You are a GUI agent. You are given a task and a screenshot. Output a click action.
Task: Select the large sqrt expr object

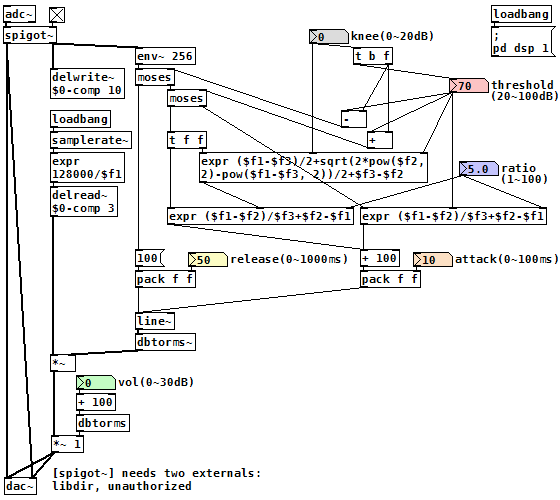coord(313,168)
